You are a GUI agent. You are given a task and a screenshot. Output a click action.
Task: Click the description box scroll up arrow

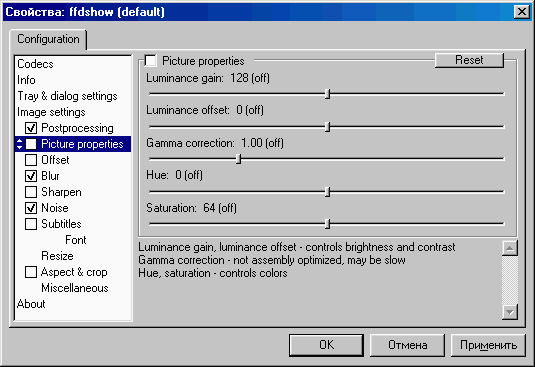510,248
